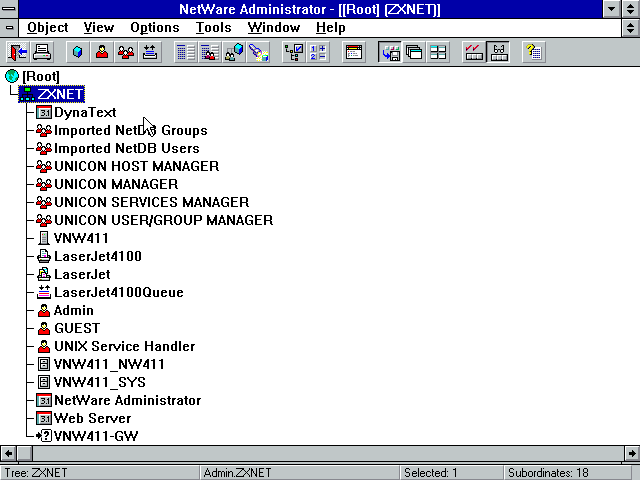This screenshot has height=480, width=640.
Task: Restore the child window via menu-bar arrows
Action: (631, 28)
